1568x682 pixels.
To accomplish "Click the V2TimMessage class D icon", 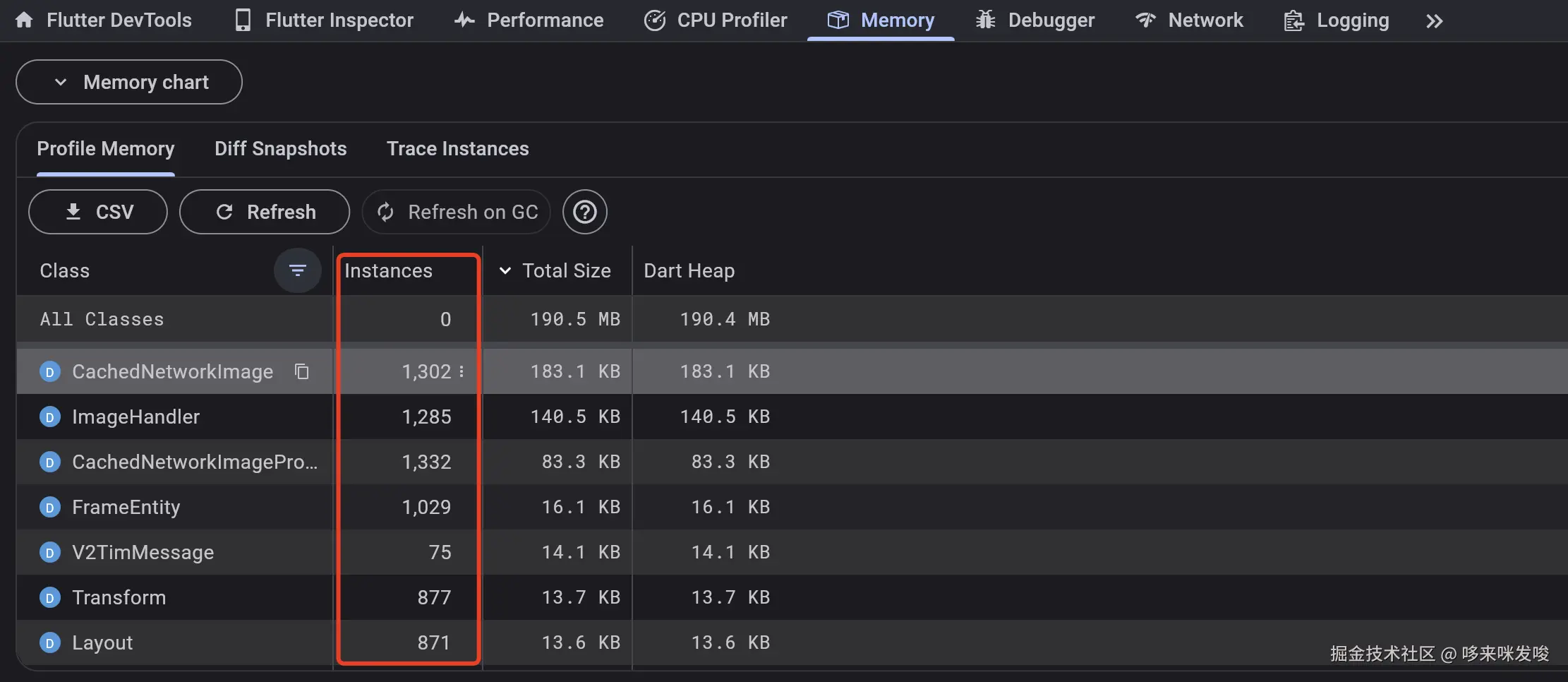I will (49, 553).
